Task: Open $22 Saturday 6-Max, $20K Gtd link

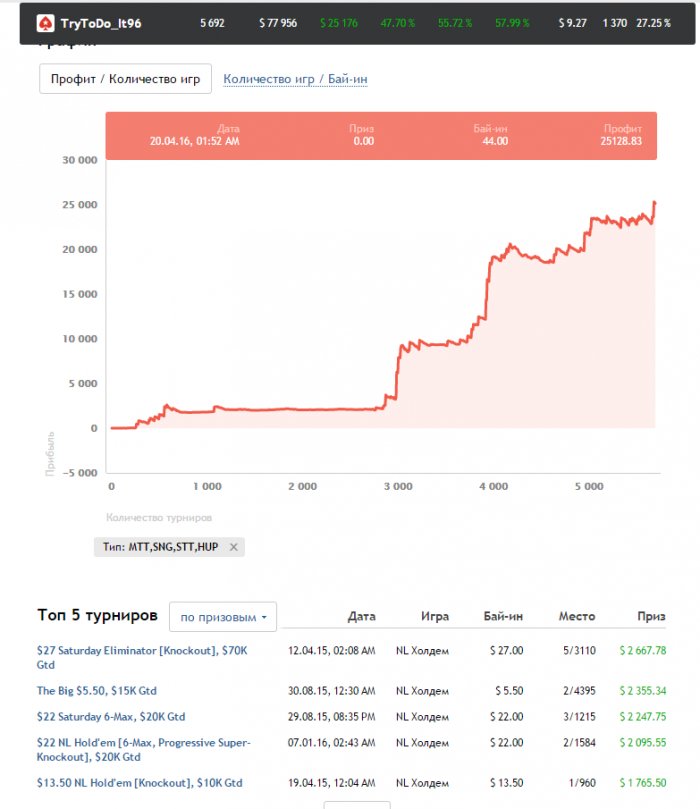Action: pyautogui.click(x=111, y=717)
